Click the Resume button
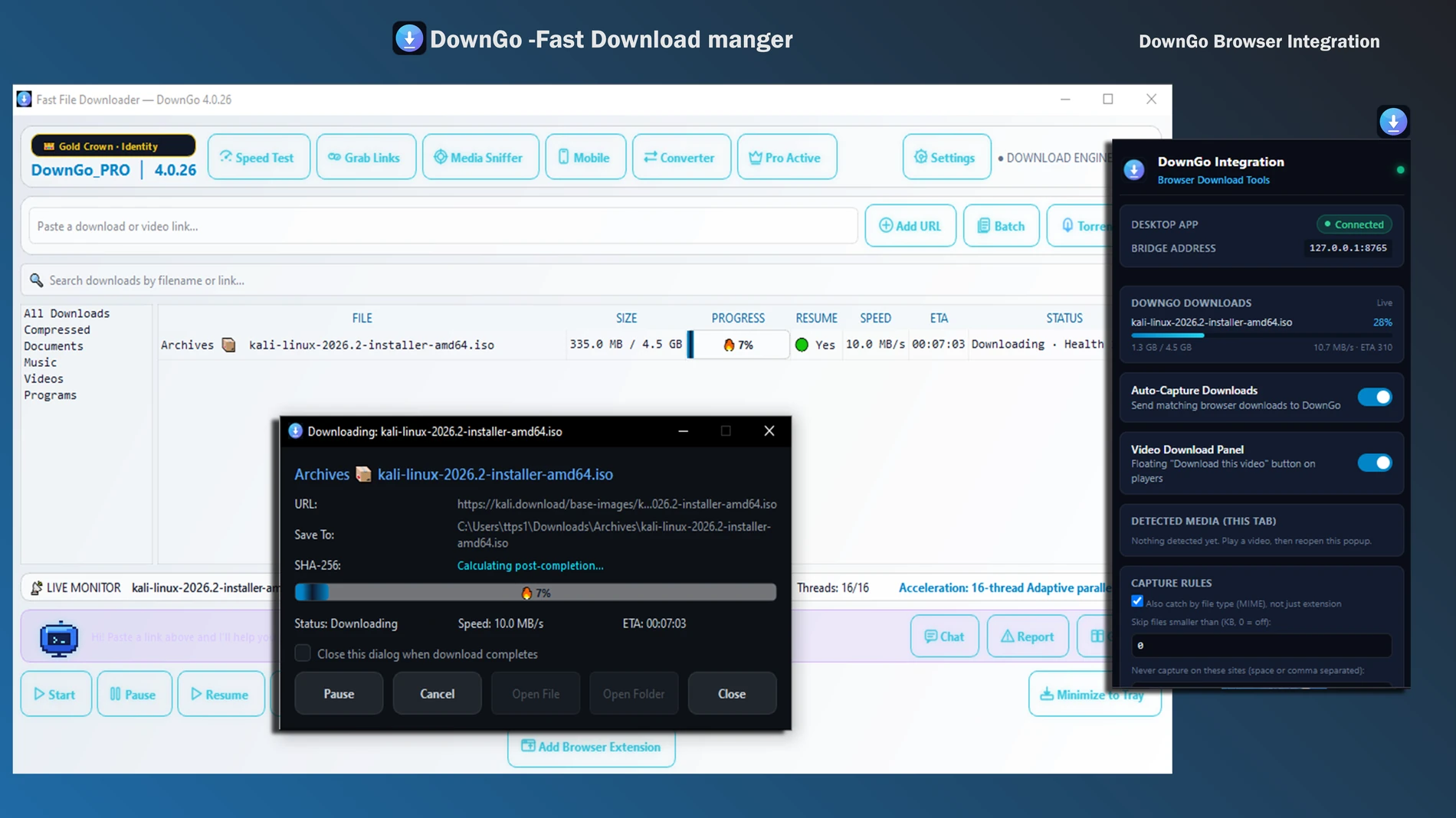1456x818 pixels. [x=221, y=694]
